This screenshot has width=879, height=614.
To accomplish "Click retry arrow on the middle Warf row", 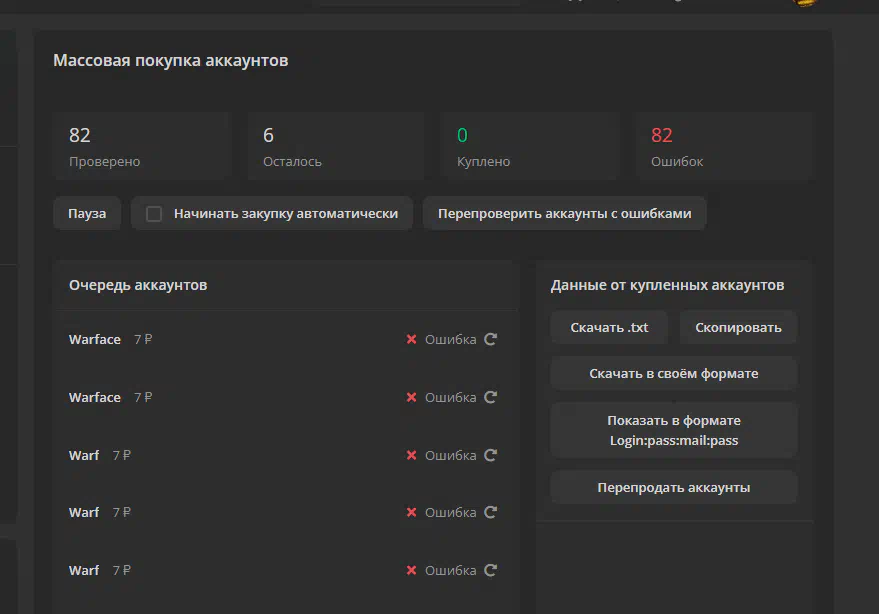I will (x=491, y=512).
